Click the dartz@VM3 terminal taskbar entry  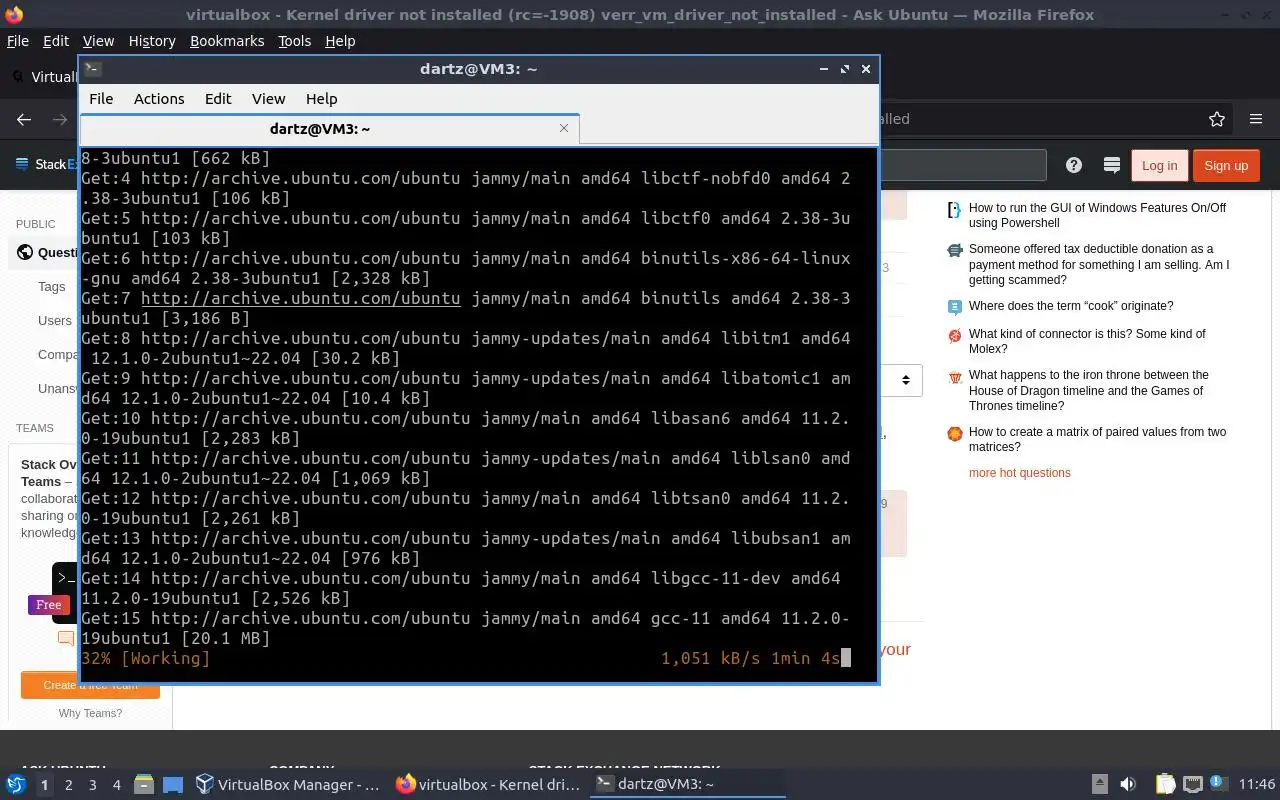point(686,785)
